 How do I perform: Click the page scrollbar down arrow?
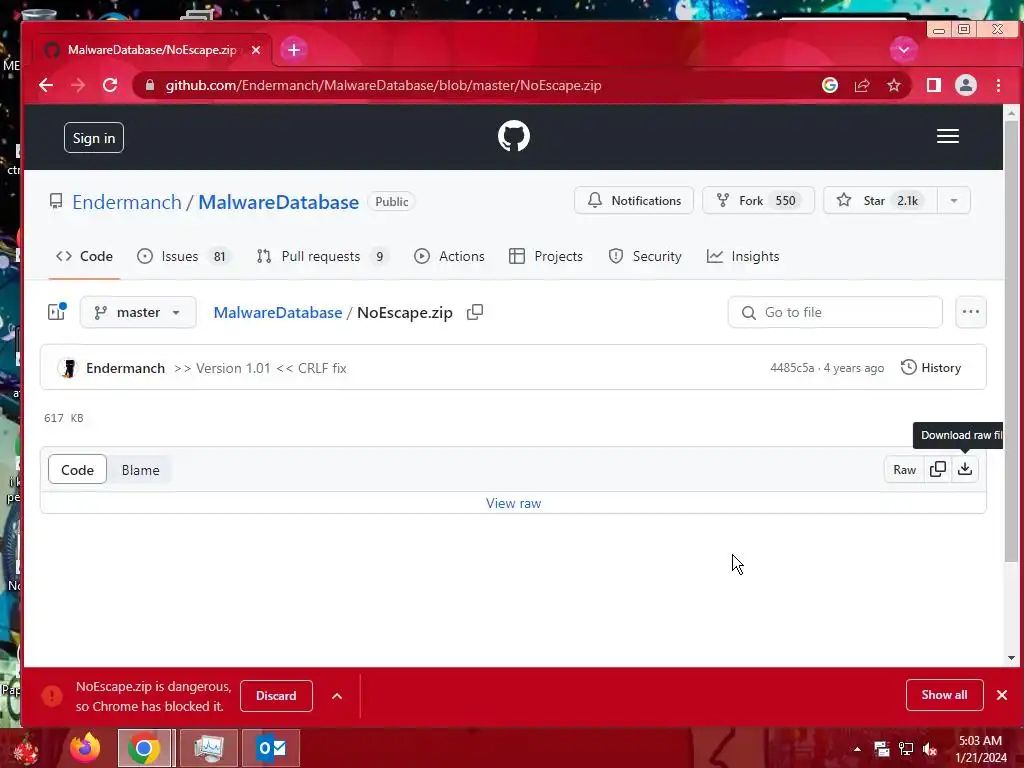pyautogui.click(x=1011, y=658)
